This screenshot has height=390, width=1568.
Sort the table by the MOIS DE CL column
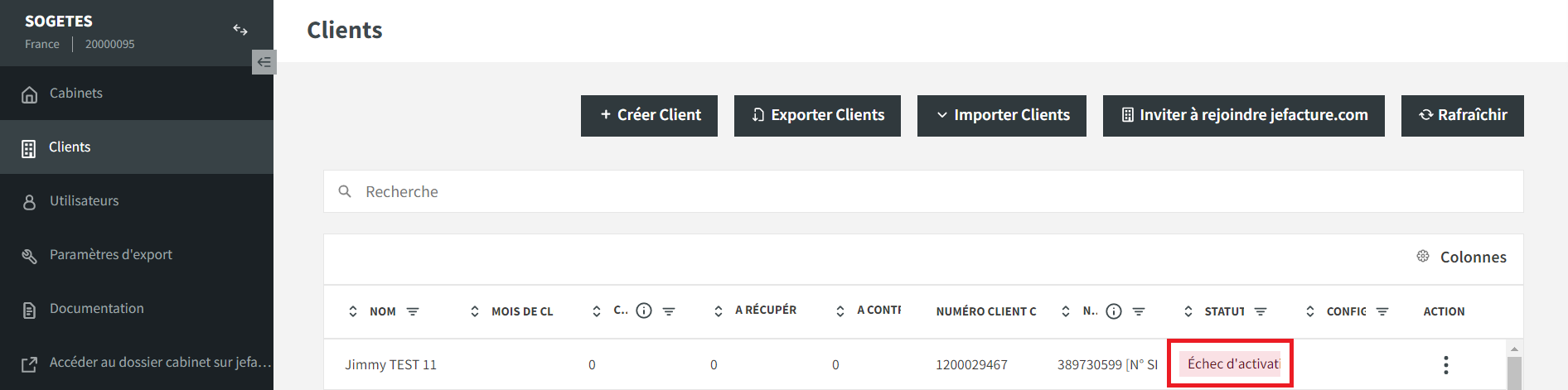tap(475, 311)
